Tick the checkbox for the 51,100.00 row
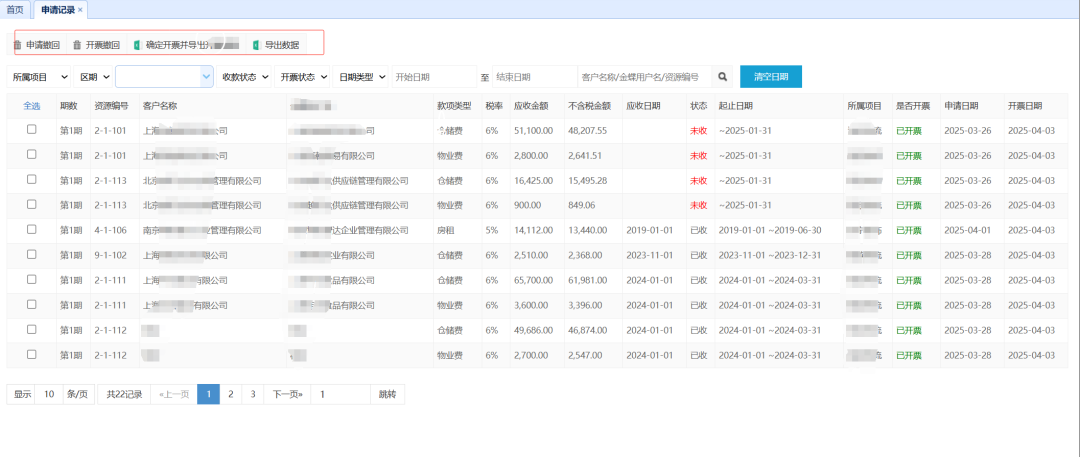Image resolution: width=1080 pixels, height=457 pixels. [31, 129]
